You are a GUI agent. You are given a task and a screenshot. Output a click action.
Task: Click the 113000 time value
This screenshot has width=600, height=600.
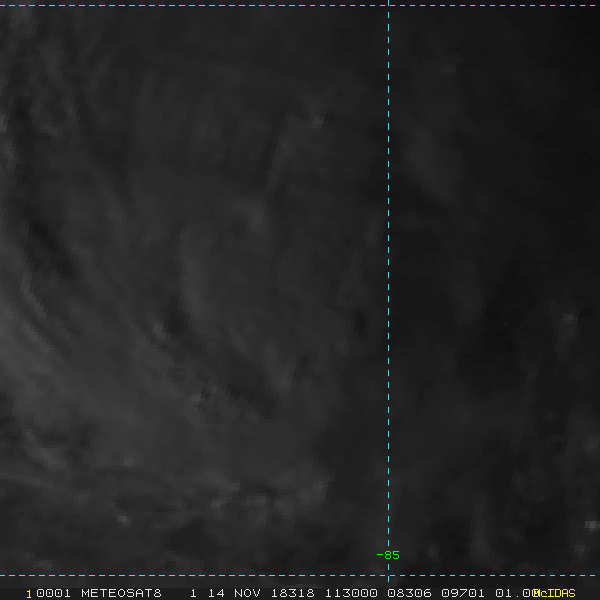pyautogui.click(x=351, y=593)
